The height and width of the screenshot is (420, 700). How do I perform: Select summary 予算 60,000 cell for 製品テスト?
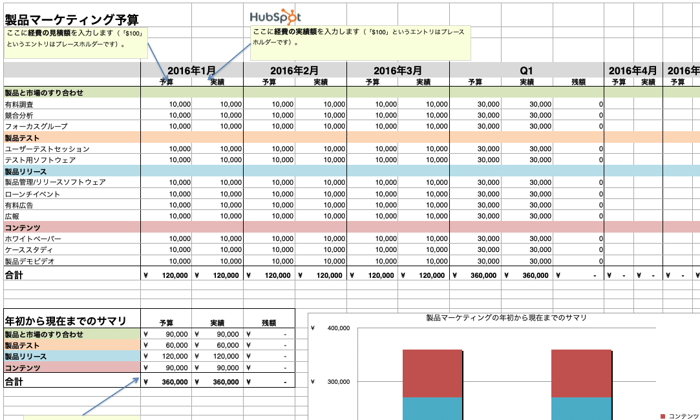pos(167,345)
